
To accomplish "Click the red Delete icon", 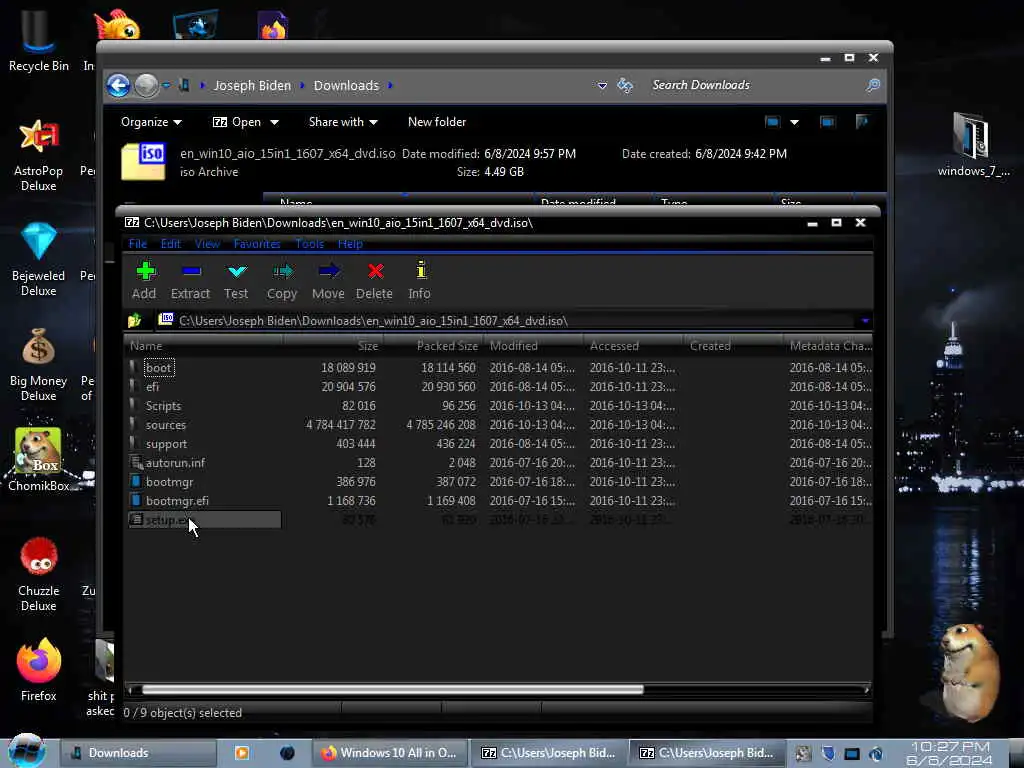I will click(374, 280).
